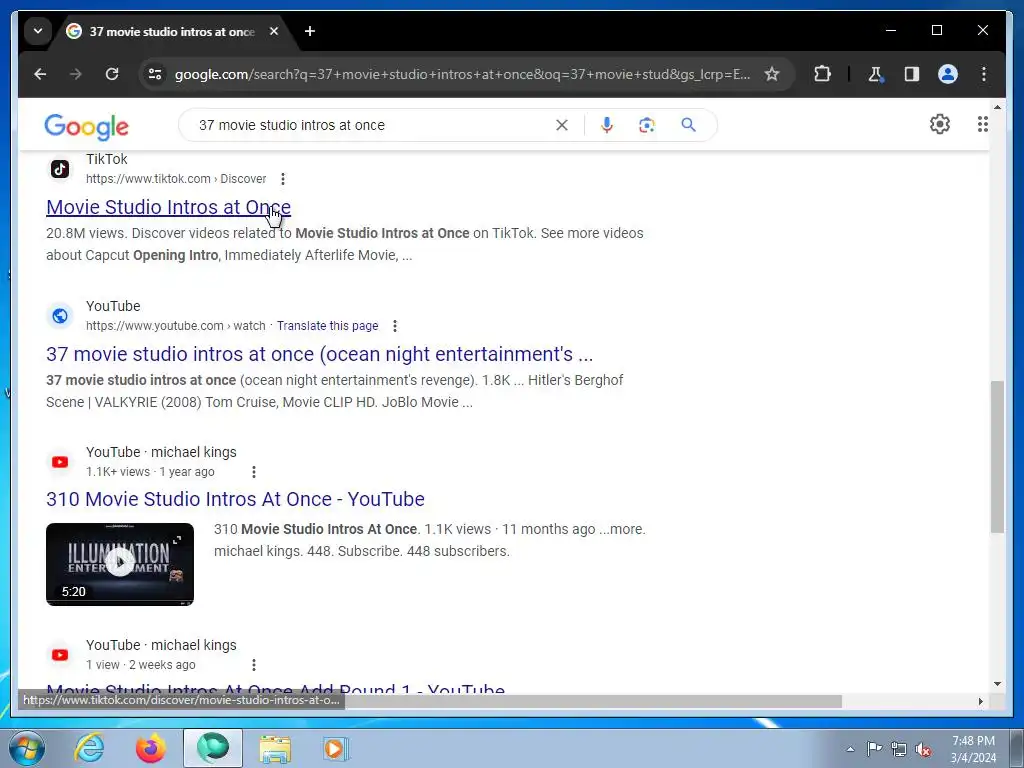This screenshot has height=768, width=1024.
Task: Open more options for youtube.com watch result
Action: [x=394, y=326]
